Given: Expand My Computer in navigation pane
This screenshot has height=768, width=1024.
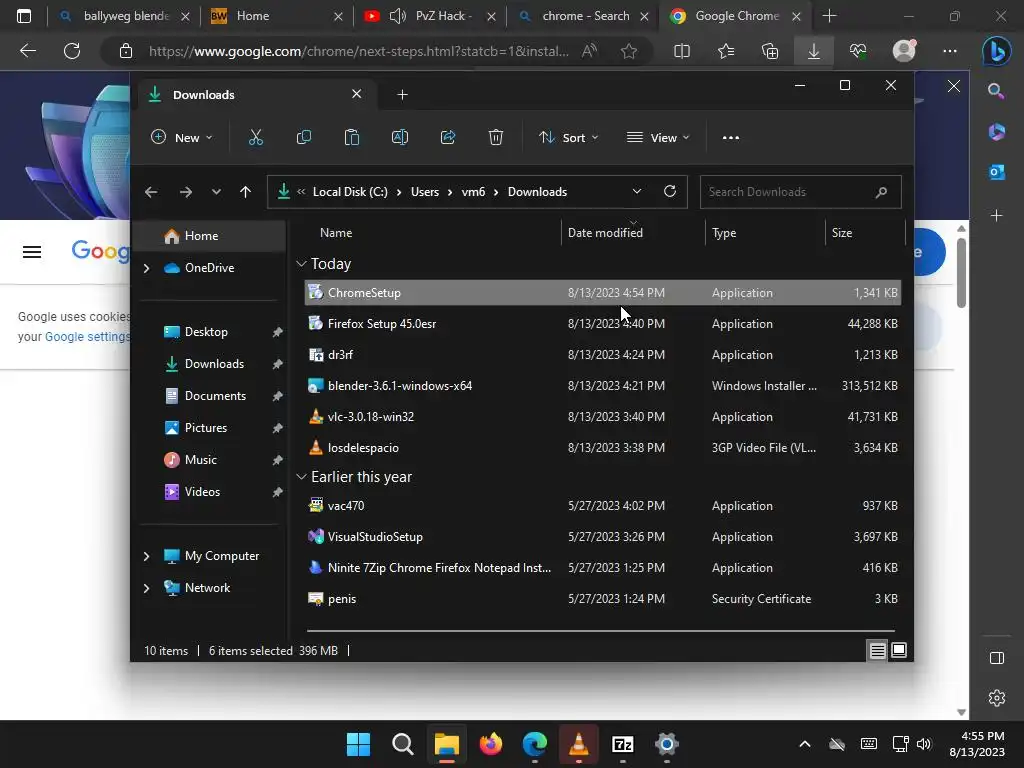Looking at the screenshot, I should tap(146, 556).
